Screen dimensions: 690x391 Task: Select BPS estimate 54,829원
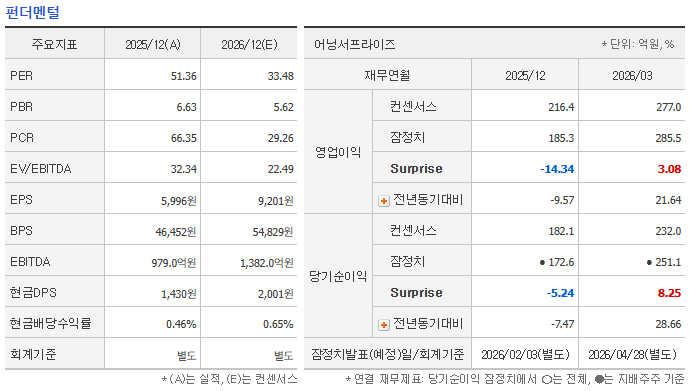coord(273,232)
